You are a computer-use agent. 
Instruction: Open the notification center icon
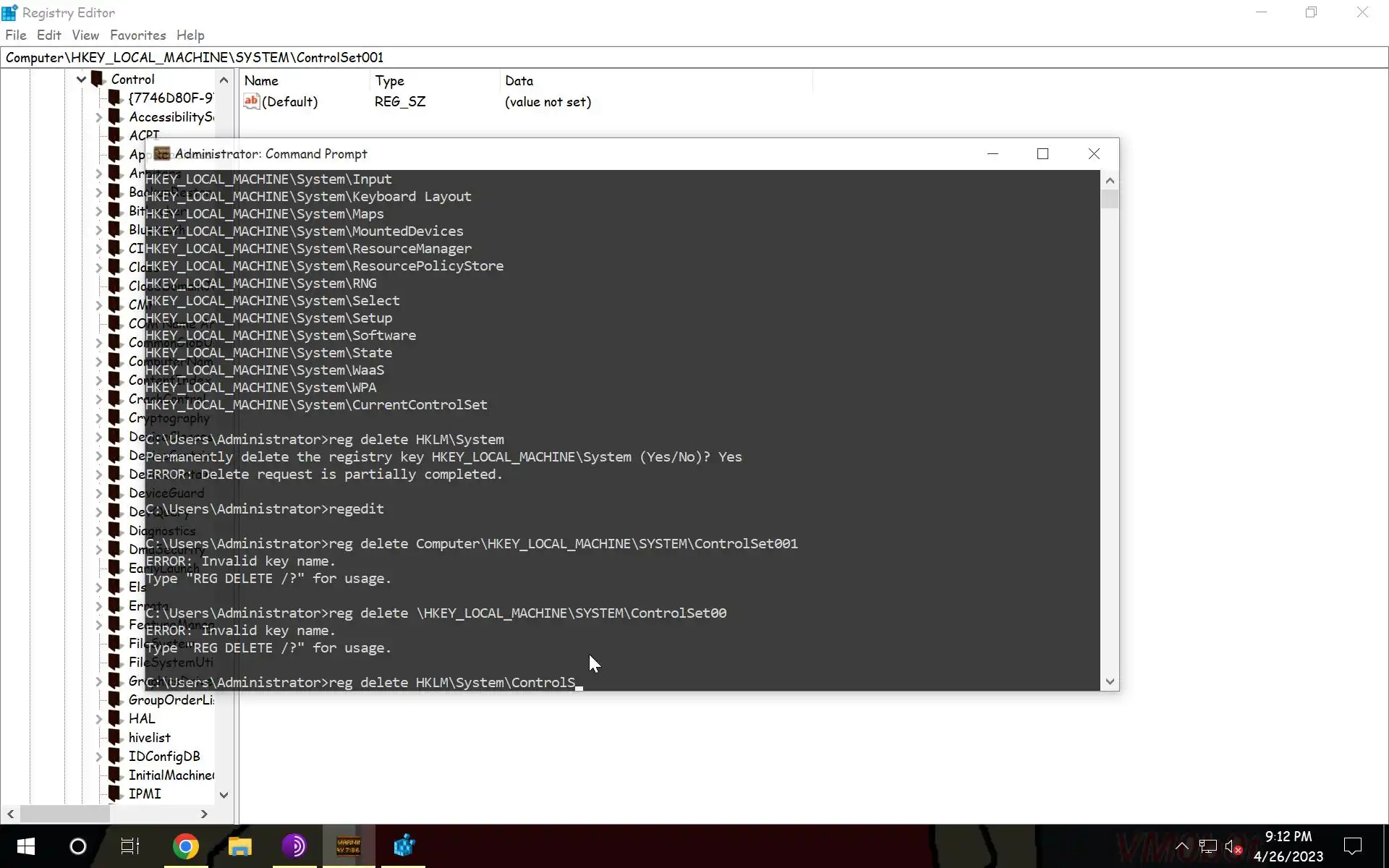coord(1351,846)
